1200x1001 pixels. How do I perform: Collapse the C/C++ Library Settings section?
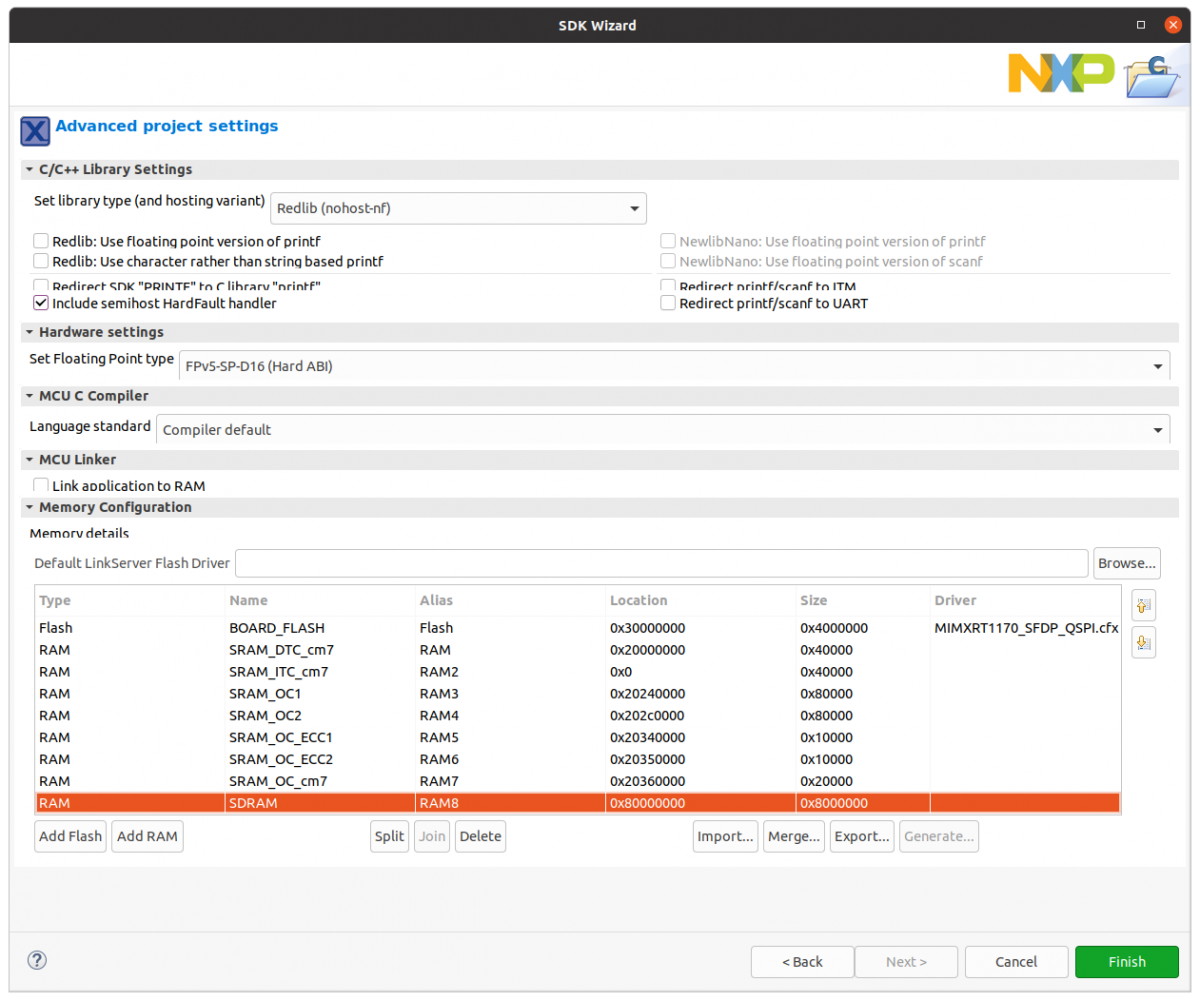pyautogui.click(x=29, y=170)
